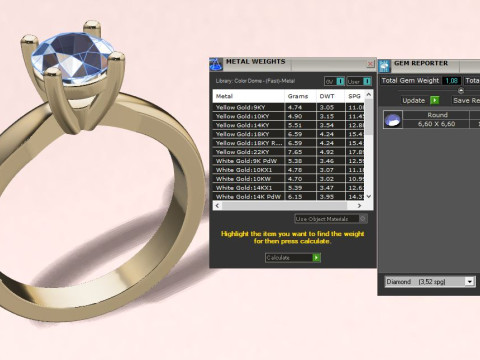The width and height of the screenshot is (480, 360).
Task: Sort by the Metal column header
Action: pyautogui.click(x=248, y=96)
